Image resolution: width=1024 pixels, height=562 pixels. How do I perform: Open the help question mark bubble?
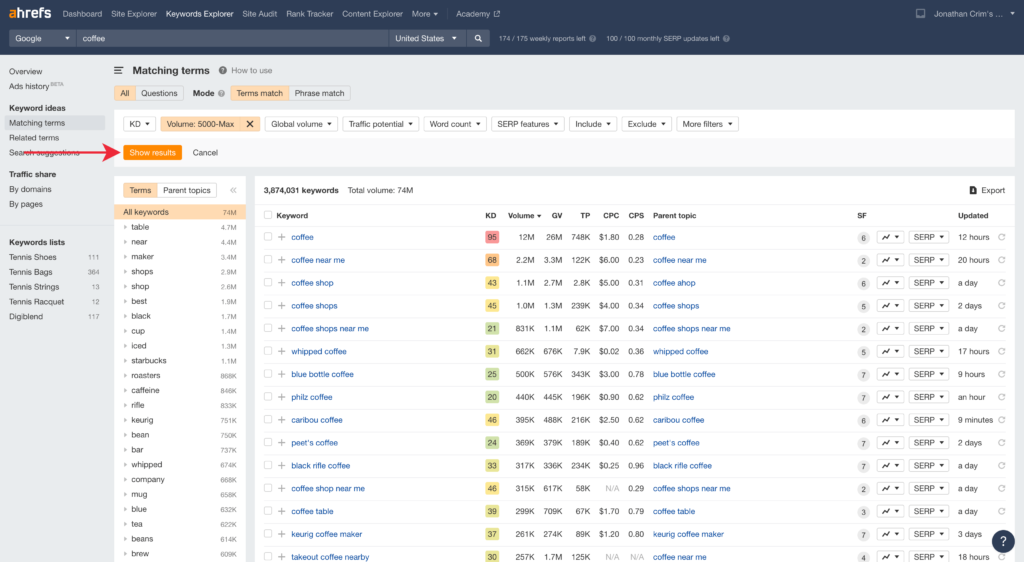pos(1003,540)
